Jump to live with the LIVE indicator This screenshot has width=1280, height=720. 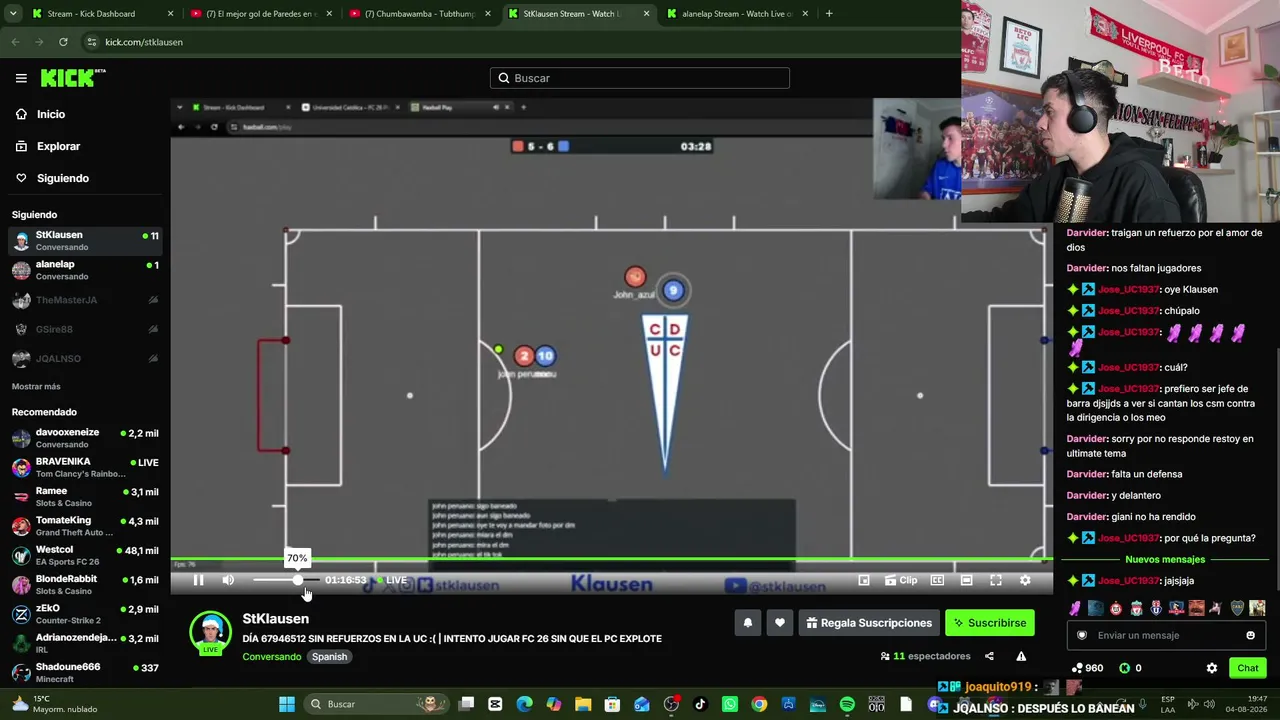click(392, 580)
